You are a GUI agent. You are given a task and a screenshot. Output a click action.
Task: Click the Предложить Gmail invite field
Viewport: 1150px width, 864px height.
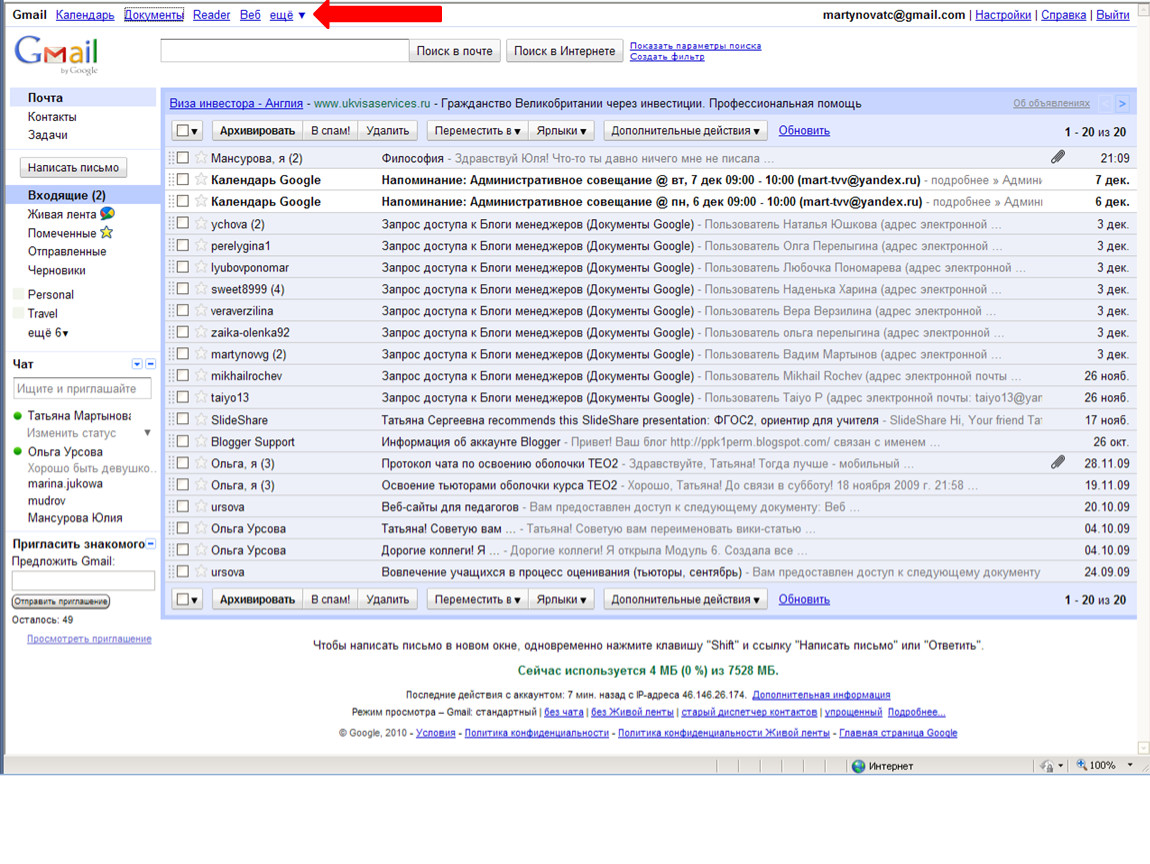[x=83, y=580]
